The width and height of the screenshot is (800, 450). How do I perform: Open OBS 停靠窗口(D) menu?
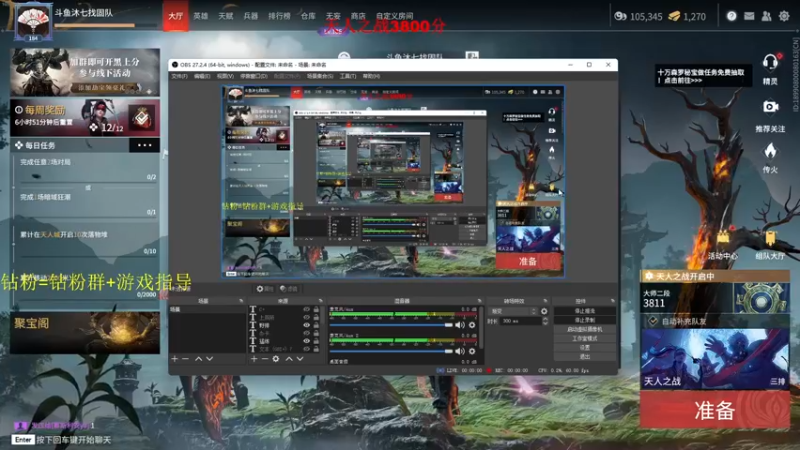(254, 76)
